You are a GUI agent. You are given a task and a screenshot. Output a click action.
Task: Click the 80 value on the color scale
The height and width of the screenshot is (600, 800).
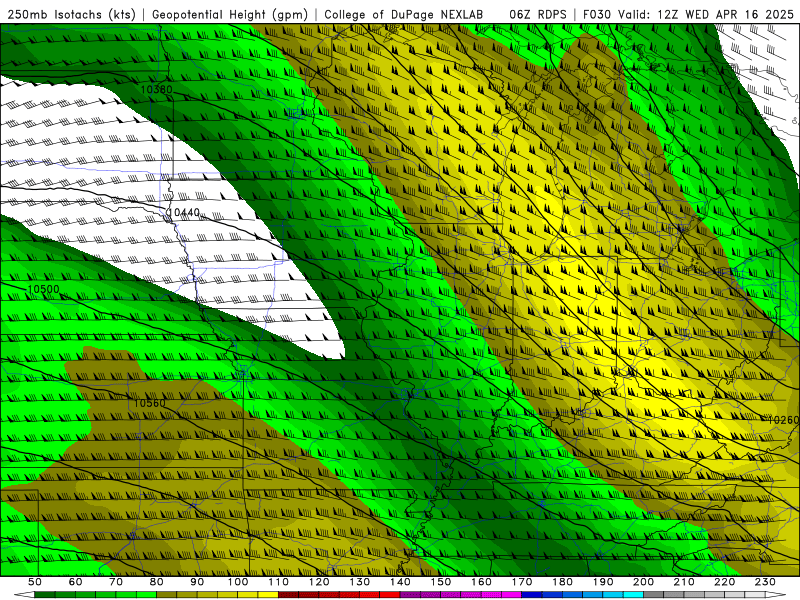(x=157, y=582)
